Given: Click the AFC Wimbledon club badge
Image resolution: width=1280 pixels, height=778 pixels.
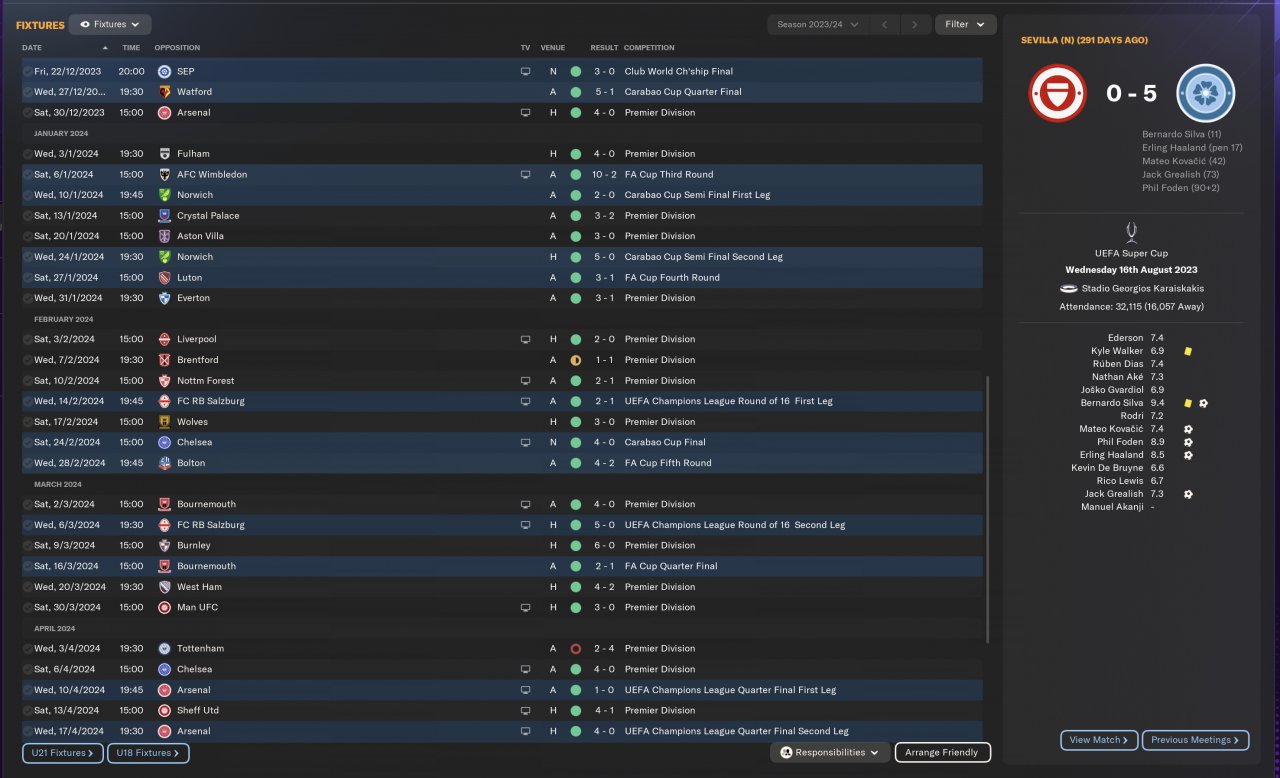Looking at the screenshot, I should tap(165, 175).
